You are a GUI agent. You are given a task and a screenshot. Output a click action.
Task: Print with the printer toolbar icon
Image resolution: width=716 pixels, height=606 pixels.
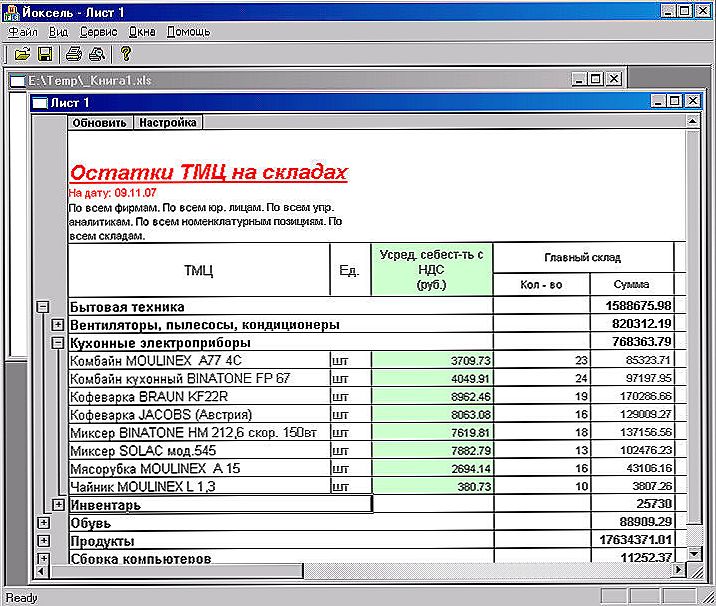coord(74,54)
